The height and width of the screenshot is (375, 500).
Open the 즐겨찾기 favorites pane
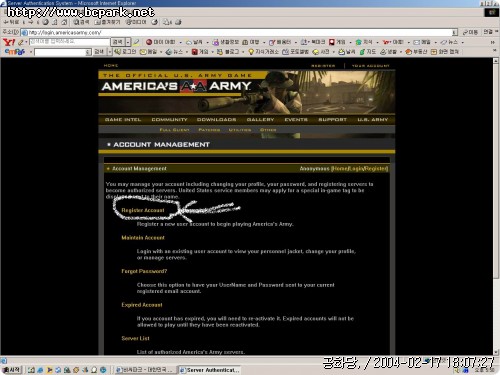(x=107, y=22)
